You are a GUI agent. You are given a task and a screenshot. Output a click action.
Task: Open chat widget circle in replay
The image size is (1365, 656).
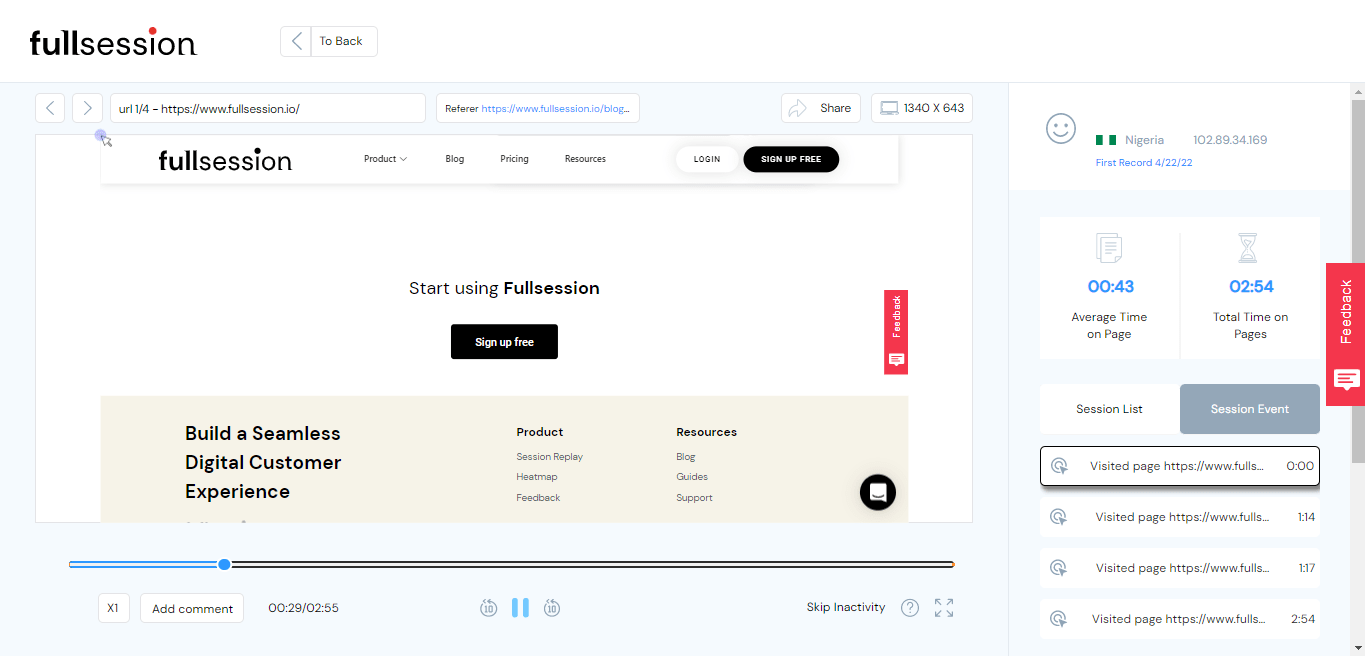click(878, 492)
